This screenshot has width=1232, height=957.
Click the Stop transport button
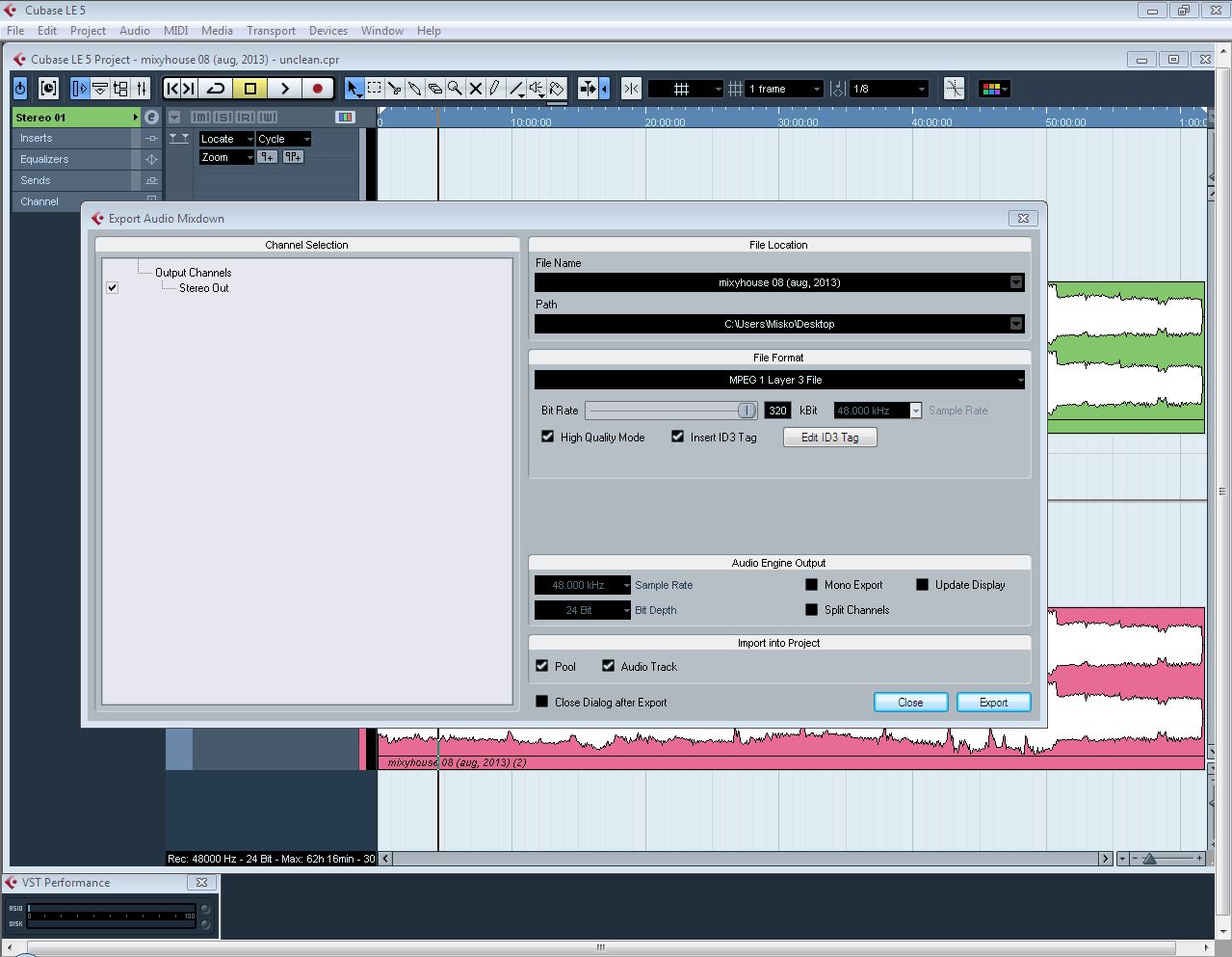[x=250, y=89]
